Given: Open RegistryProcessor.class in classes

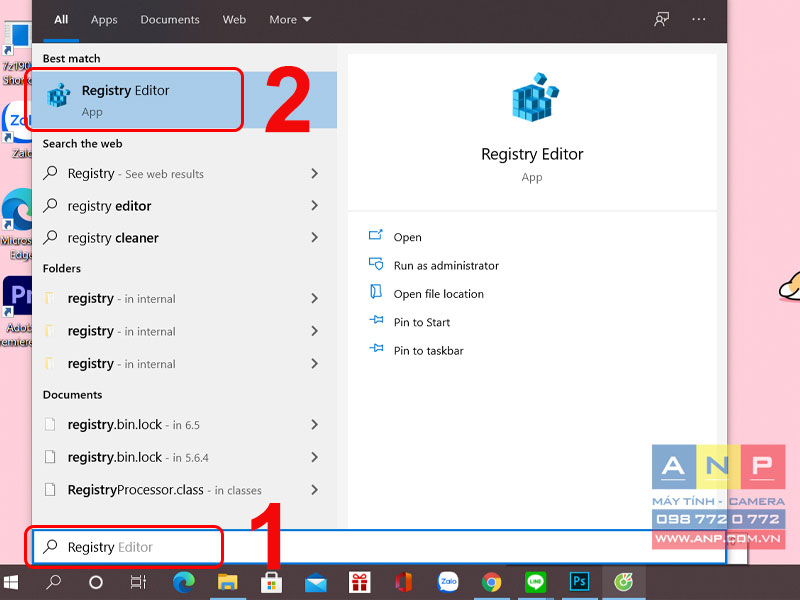Looking at the screenshot, I should tap(184, 490).
